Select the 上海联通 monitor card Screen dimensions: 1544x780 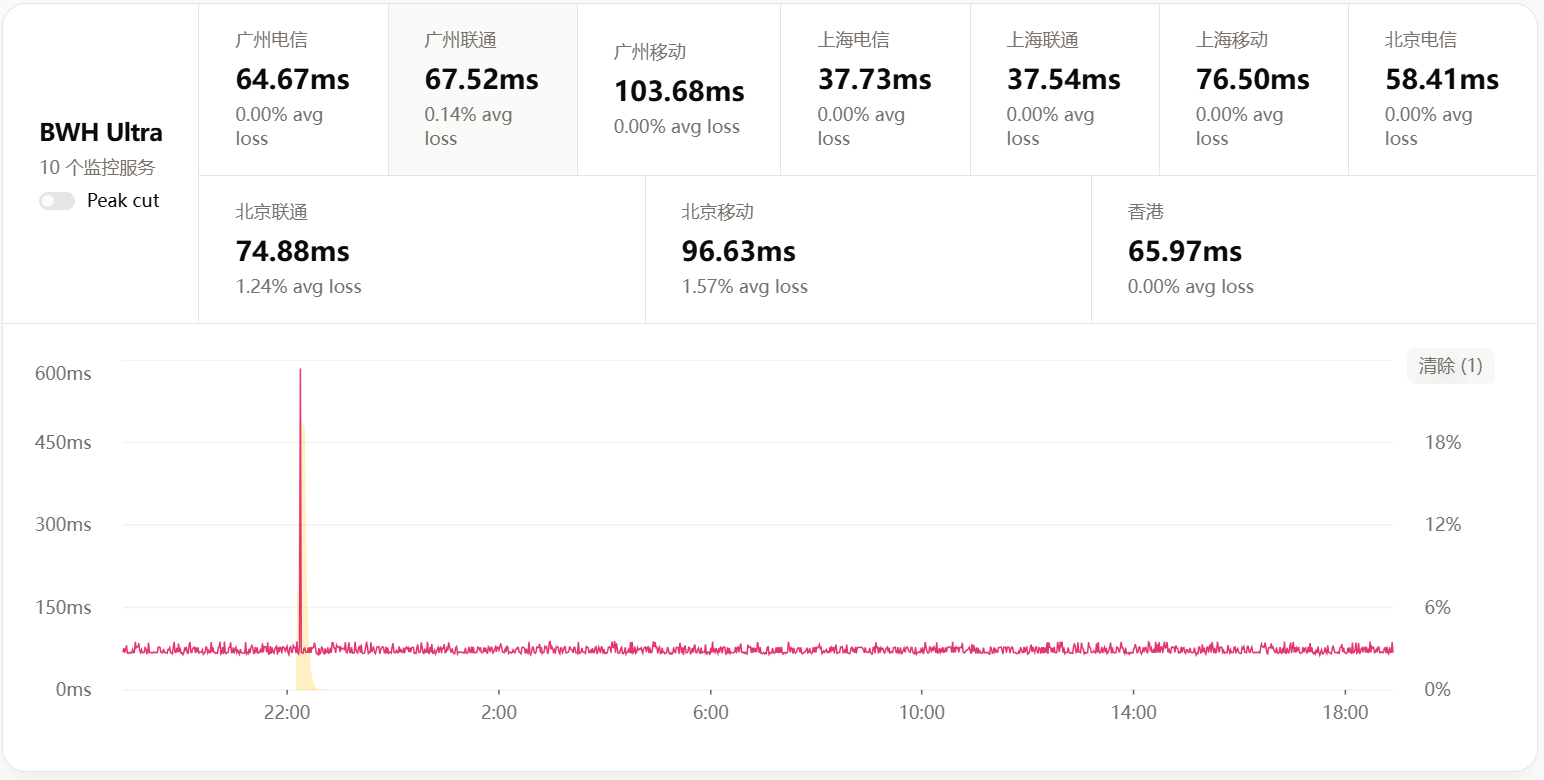click(x=1064, y=89)
